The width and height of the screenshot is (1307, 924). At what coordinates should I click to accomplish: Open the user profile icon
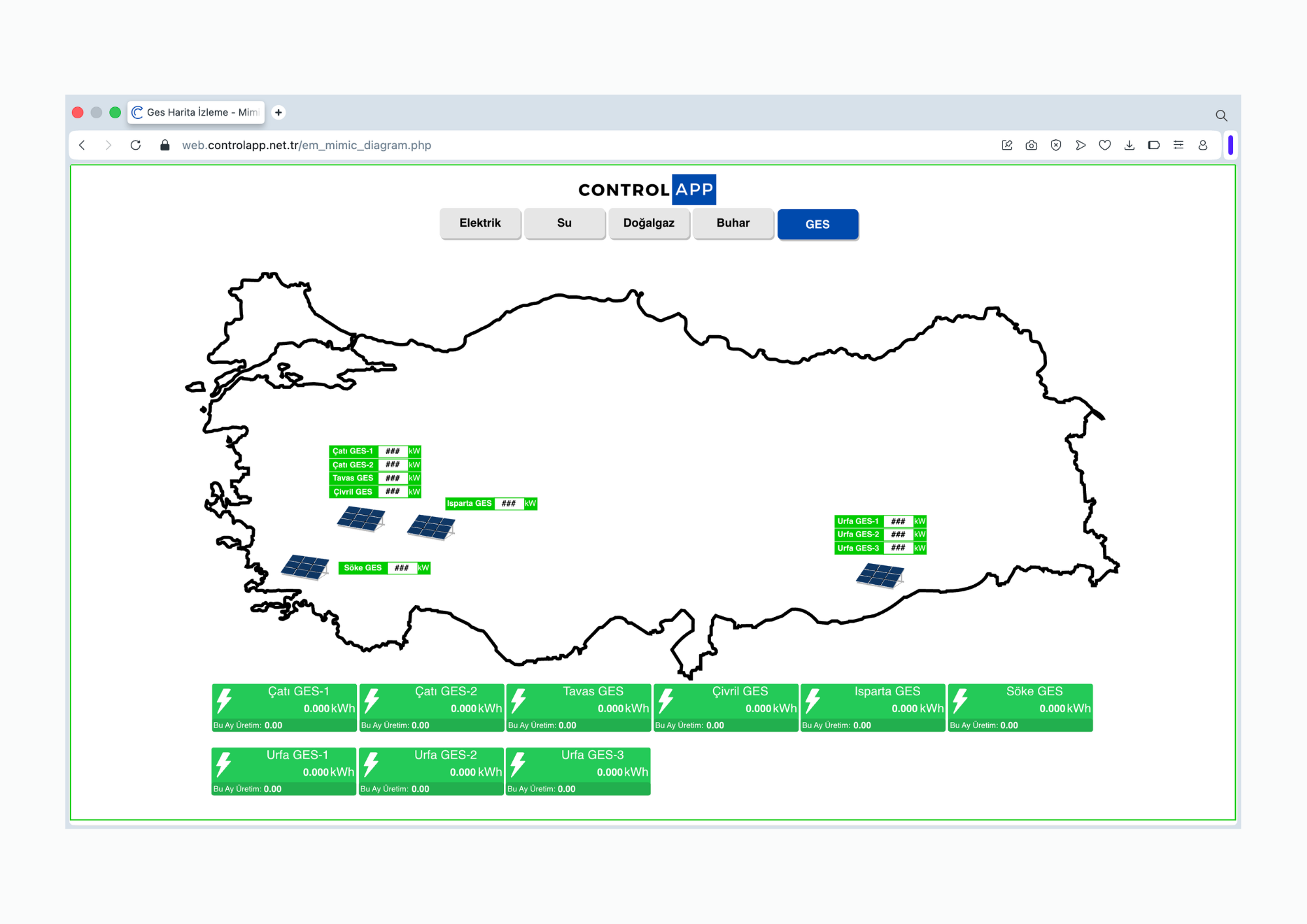[x=1203, y=145]
